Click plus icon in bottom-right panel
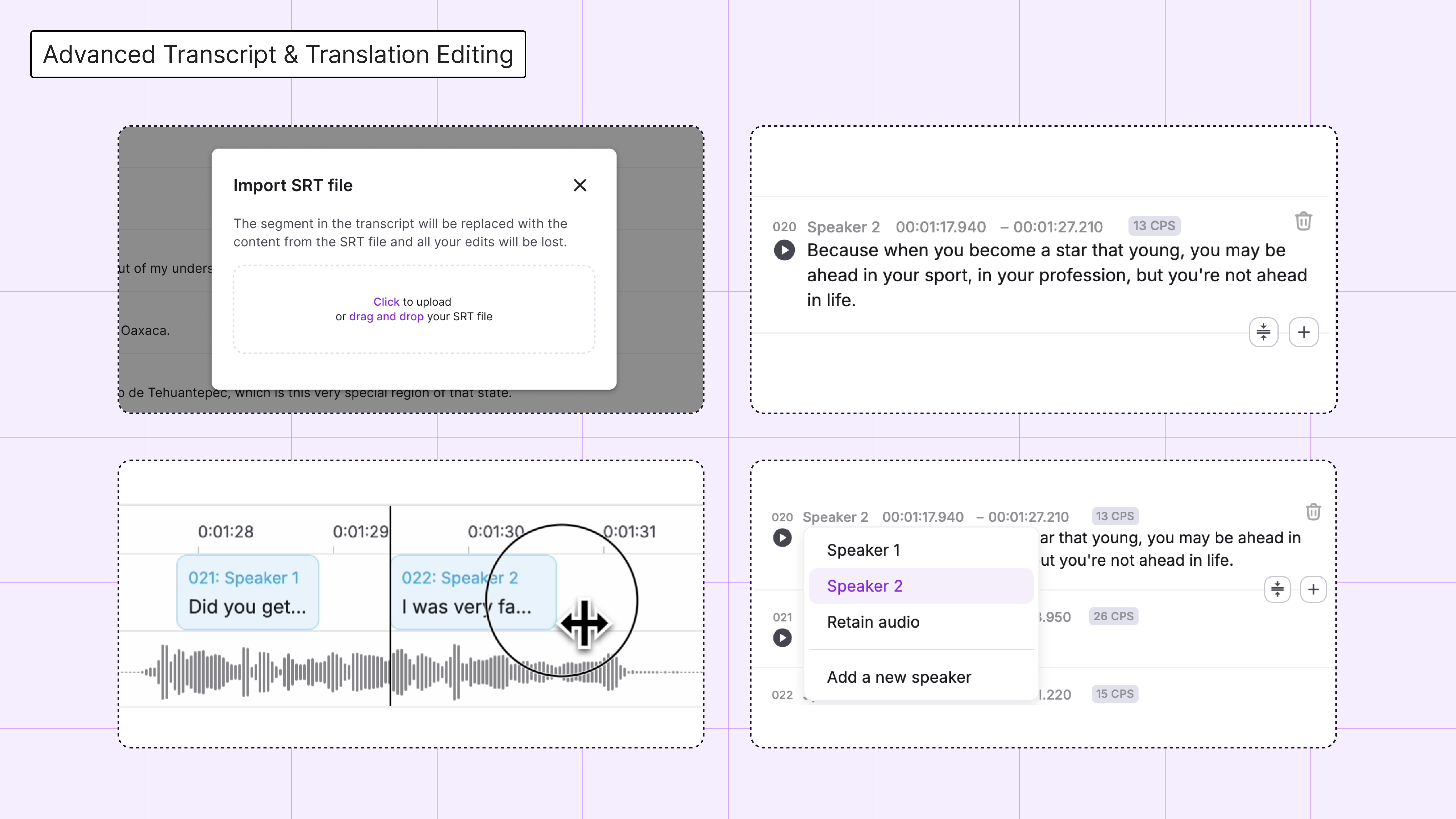 click(x=1313, y=589)
